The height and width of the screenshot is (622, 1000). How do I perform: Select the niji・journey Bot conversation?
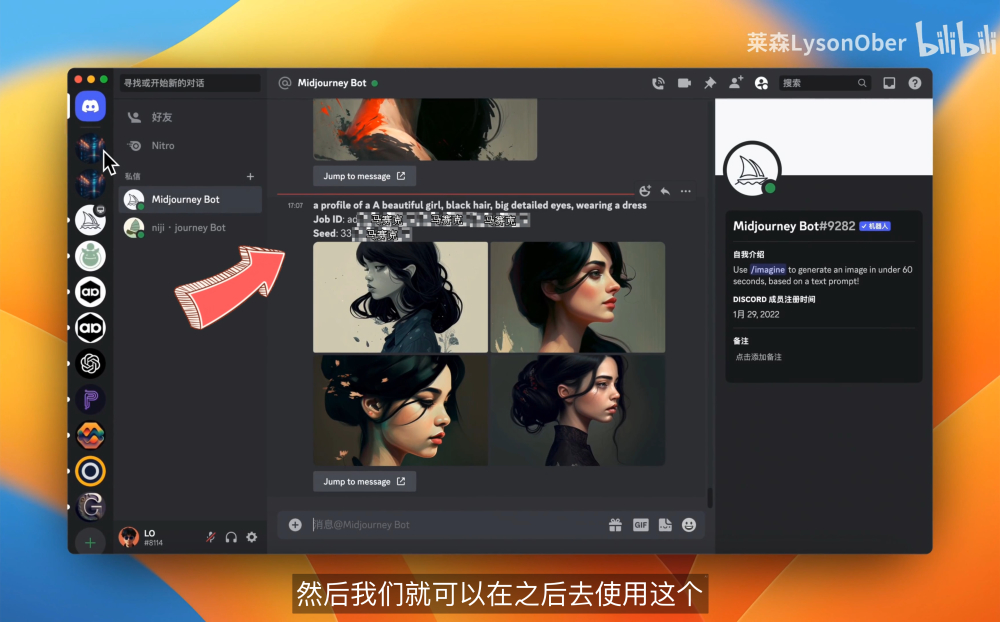(190, 228)
